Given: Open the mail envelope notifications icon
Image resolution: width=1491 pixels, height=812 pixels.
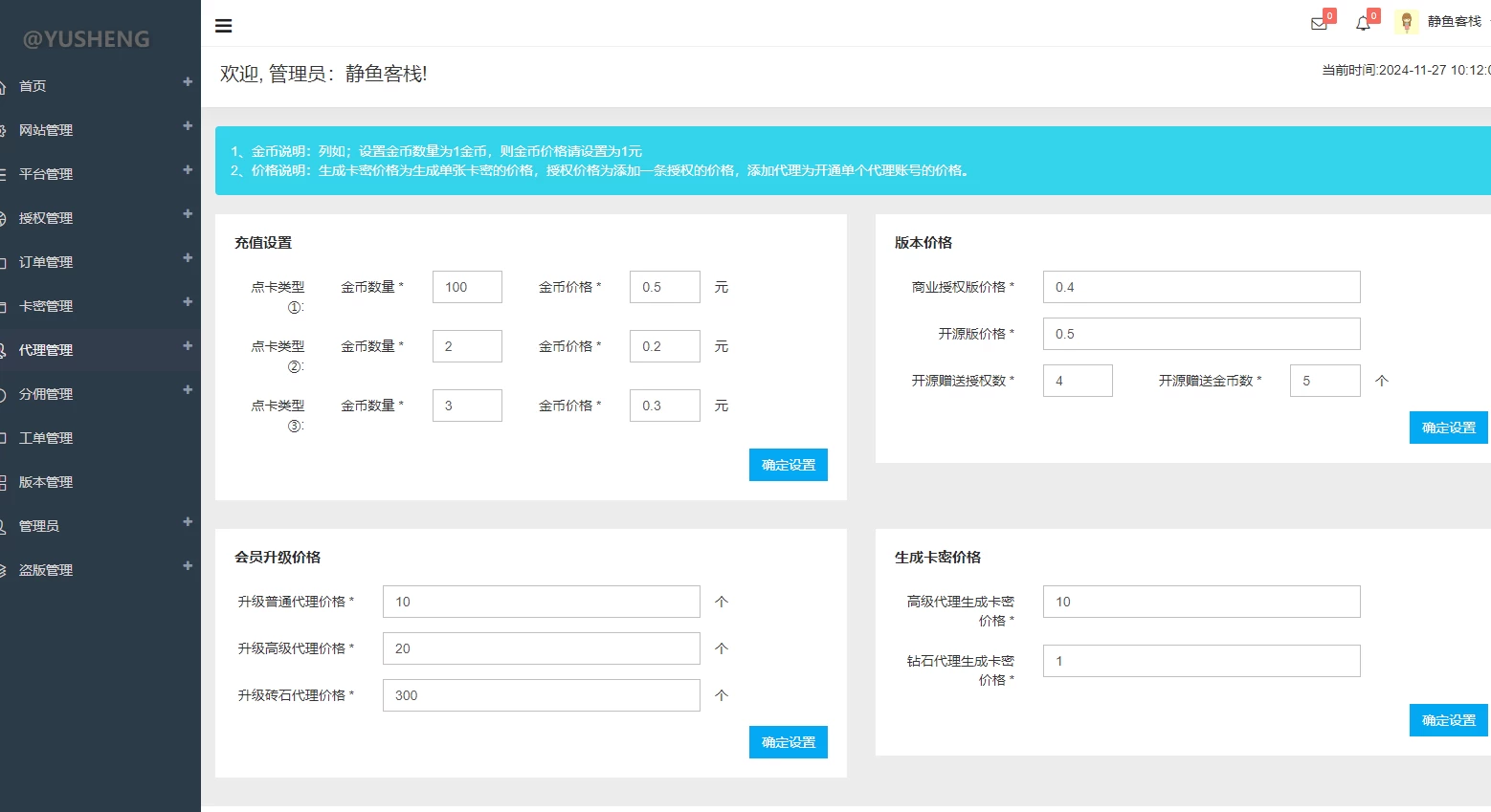Looking at the screenshot, I should click(x=1319, y=23).
